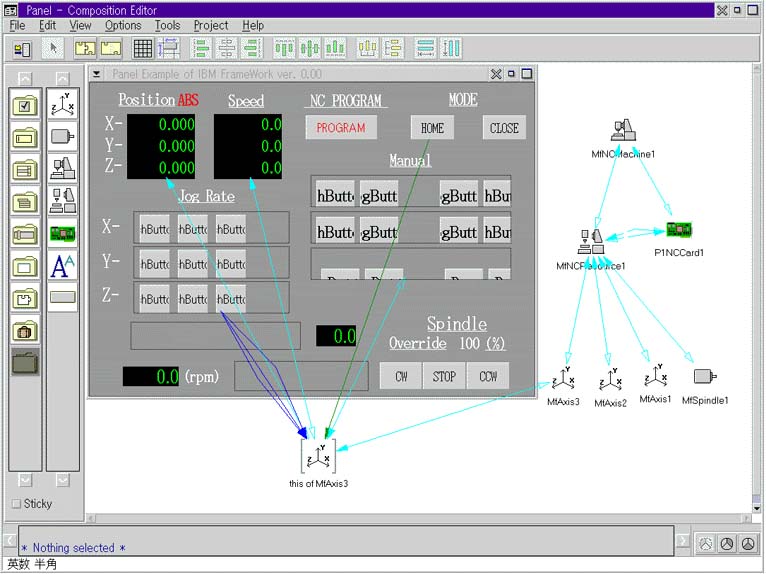Click the text label (A) palette icon

tap(62, 266)
